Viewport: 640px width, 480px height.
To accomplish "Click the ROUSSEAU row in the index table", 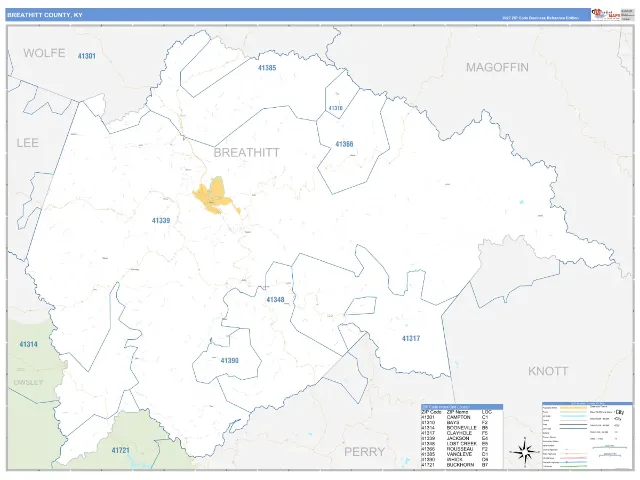I will 455,449.
